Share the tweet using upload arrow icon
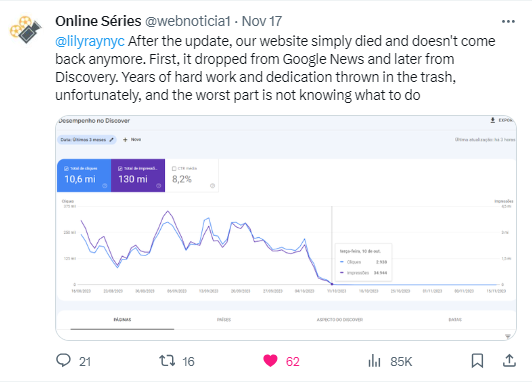The height and width of the screenshot is (382, 532). click(509, 361)
